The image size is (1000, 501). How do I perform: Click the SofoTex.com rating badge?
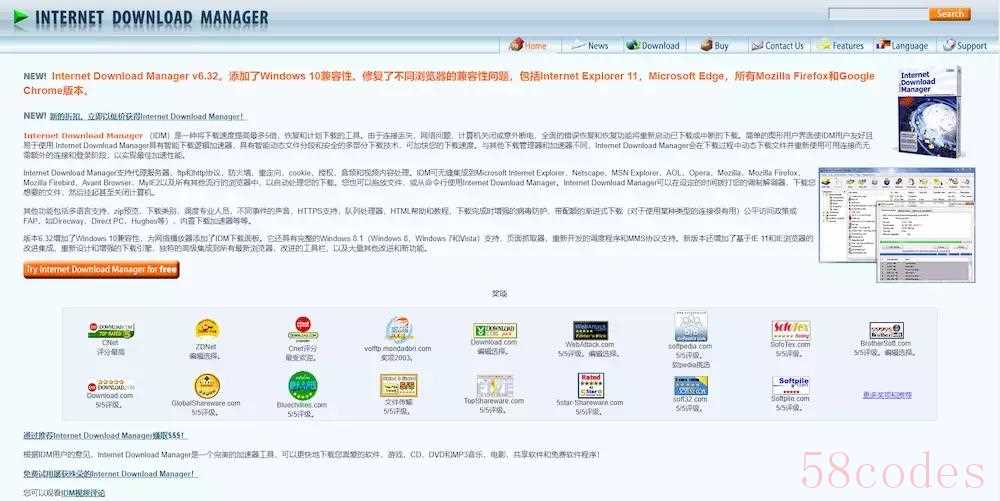point(791,330)
